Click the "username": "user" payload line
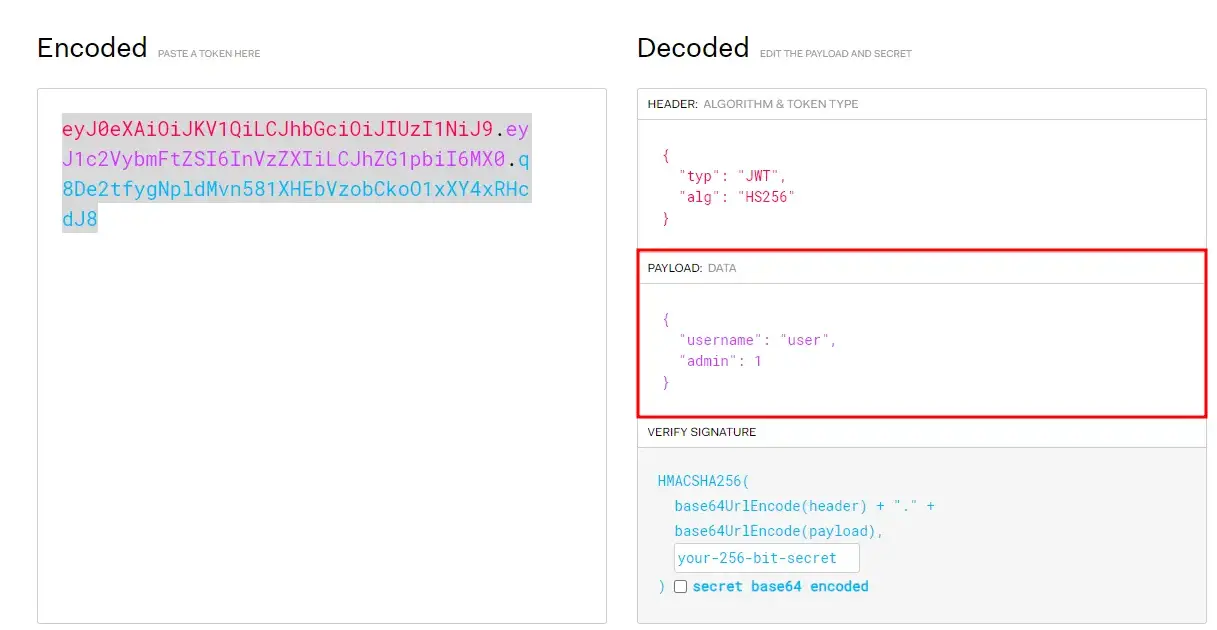This screenshot has height=630, width=1217. click(x=757, y=340)
